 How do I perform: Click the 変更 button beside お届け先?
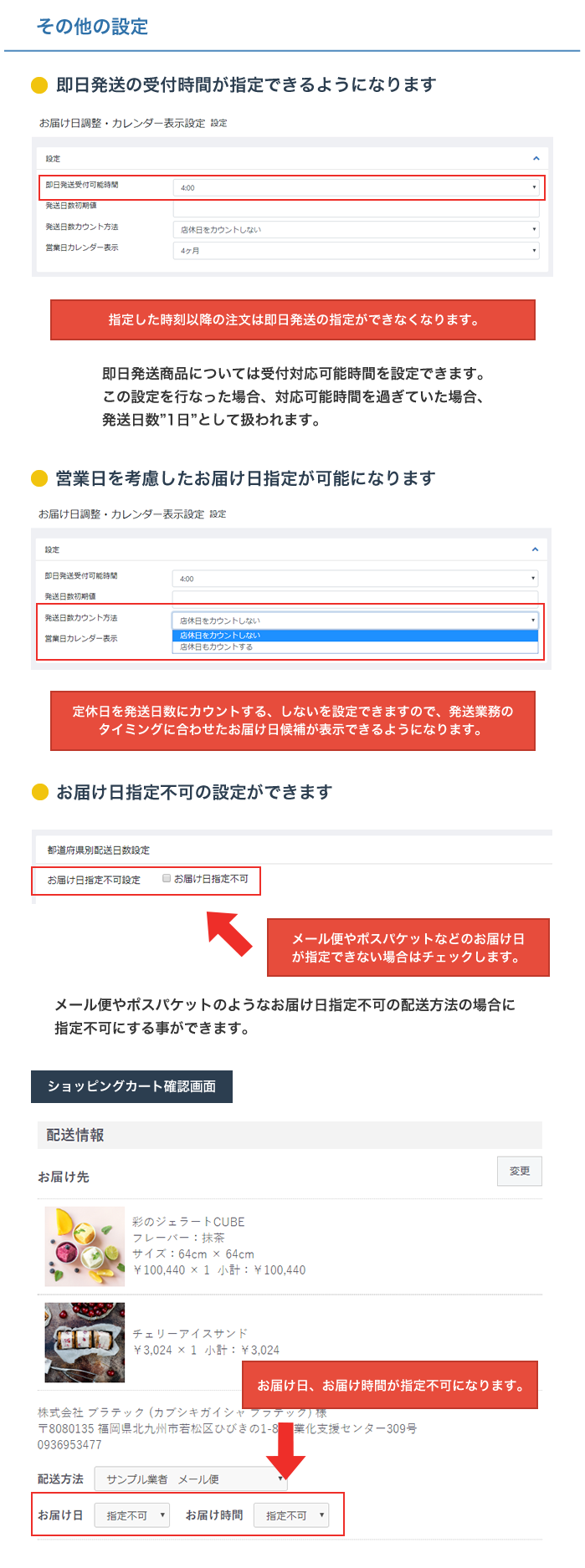point(520,1171)
